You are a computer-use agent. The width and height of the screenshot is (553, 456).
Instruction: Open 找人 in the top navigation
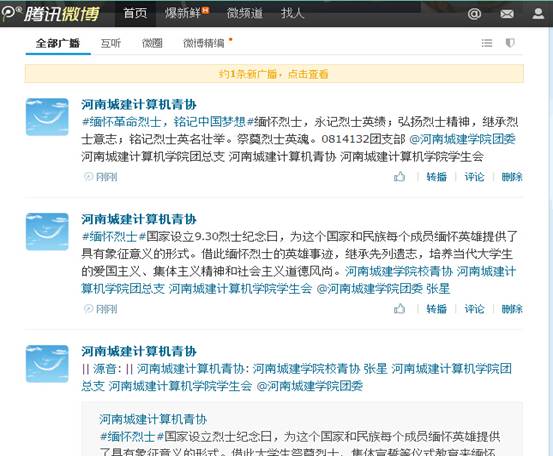click(292, 13)
